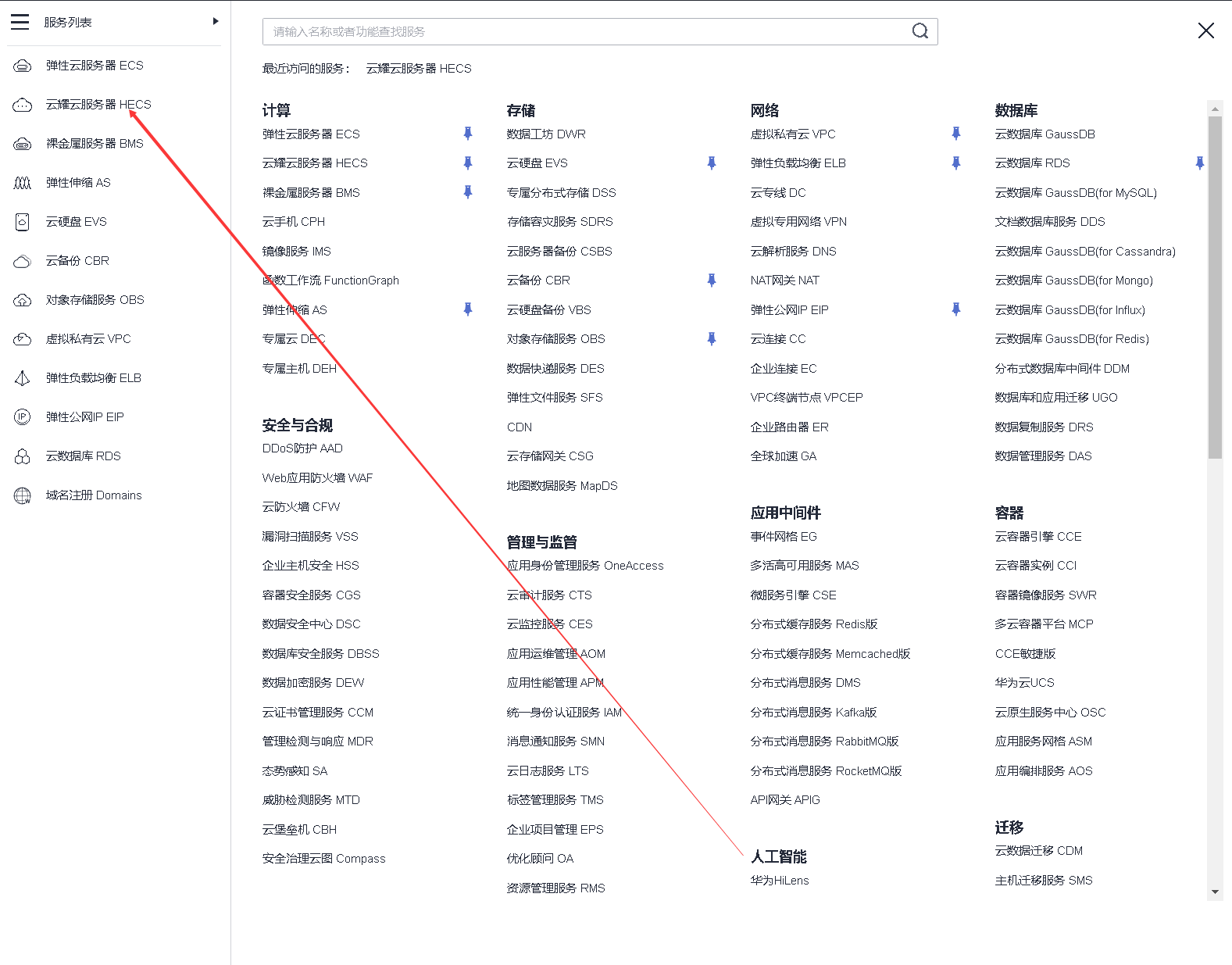Click the 云备份 CBR icon in the sidebar
This screenshot has height=965, width=1232.
[23, 261]
